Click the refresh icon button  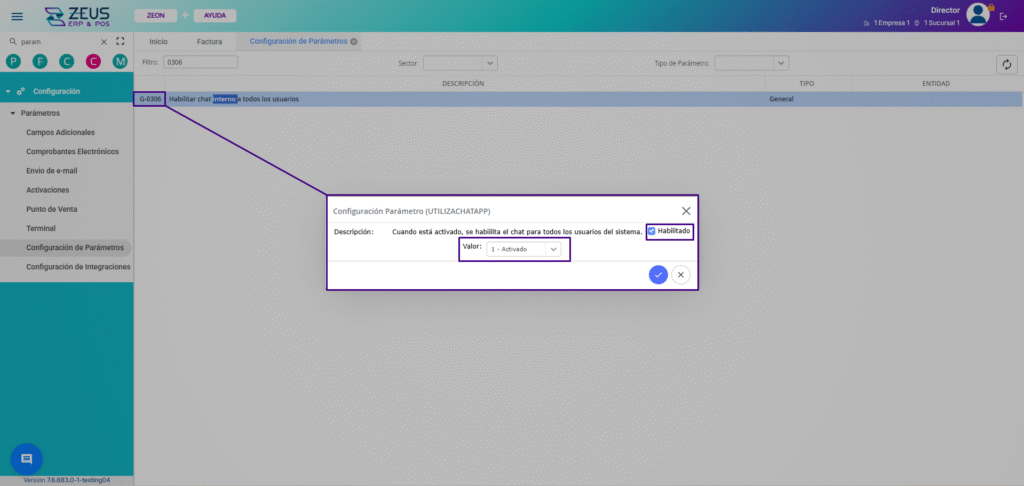point(1006,64)
